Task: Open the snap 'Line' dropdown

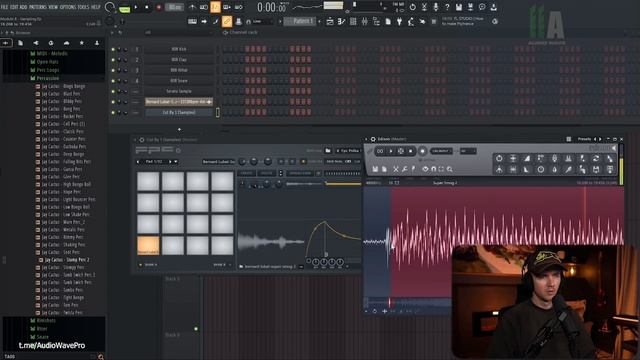Action: click(x=261, y=22)
